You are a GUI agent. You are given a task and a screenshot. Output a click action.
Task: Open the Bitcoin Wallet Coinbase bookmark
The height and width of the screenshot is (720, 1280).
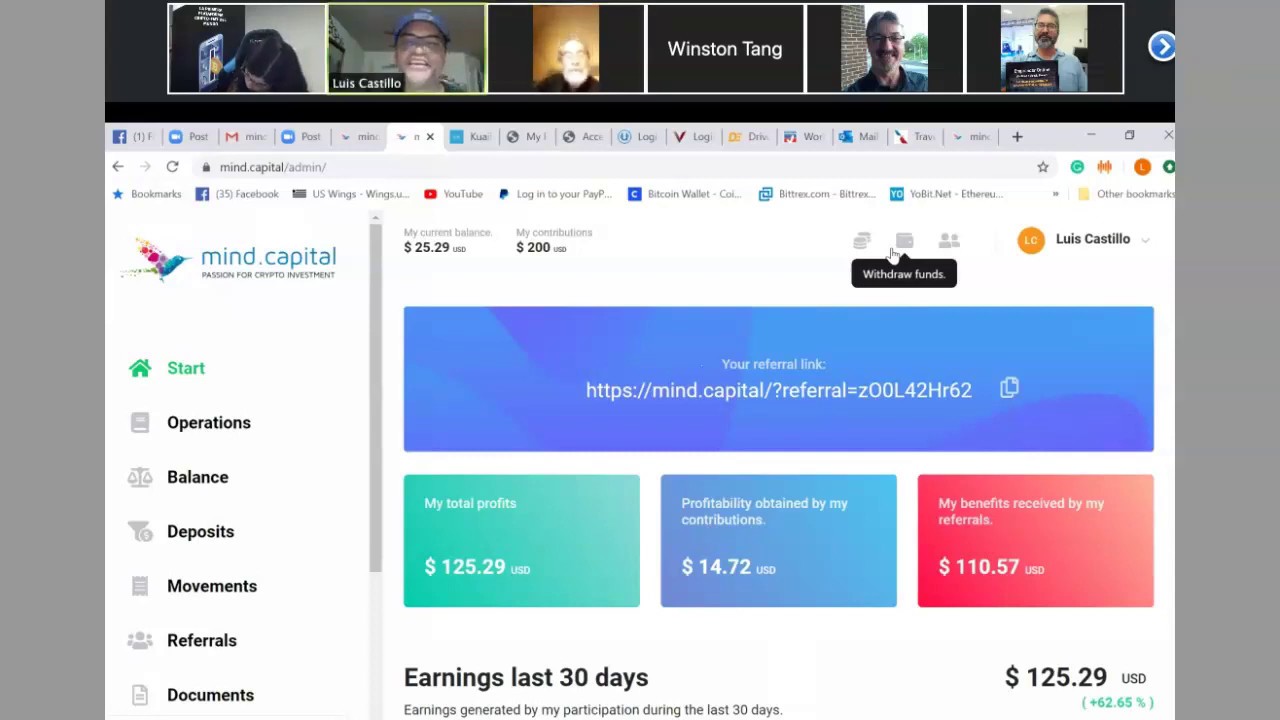[684, 194]
